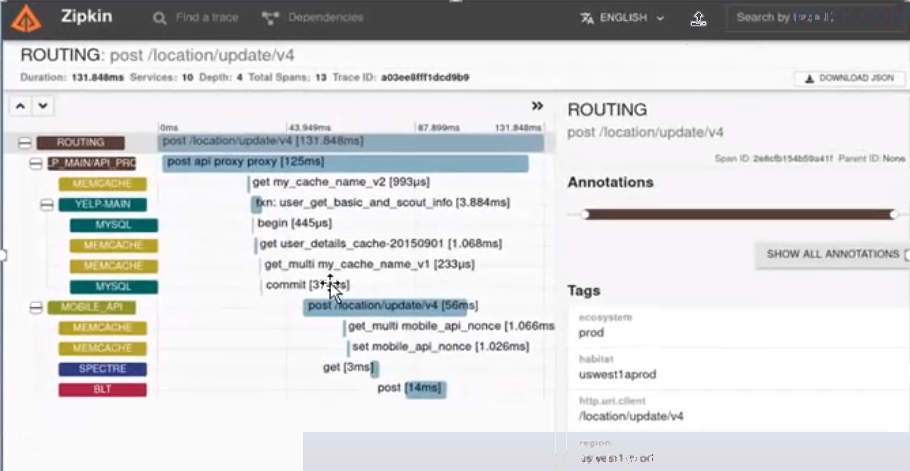Viewport: 910px width, 471px height.
Task: Click the get_multi mobile_api_nonce span
Action: 450,327
